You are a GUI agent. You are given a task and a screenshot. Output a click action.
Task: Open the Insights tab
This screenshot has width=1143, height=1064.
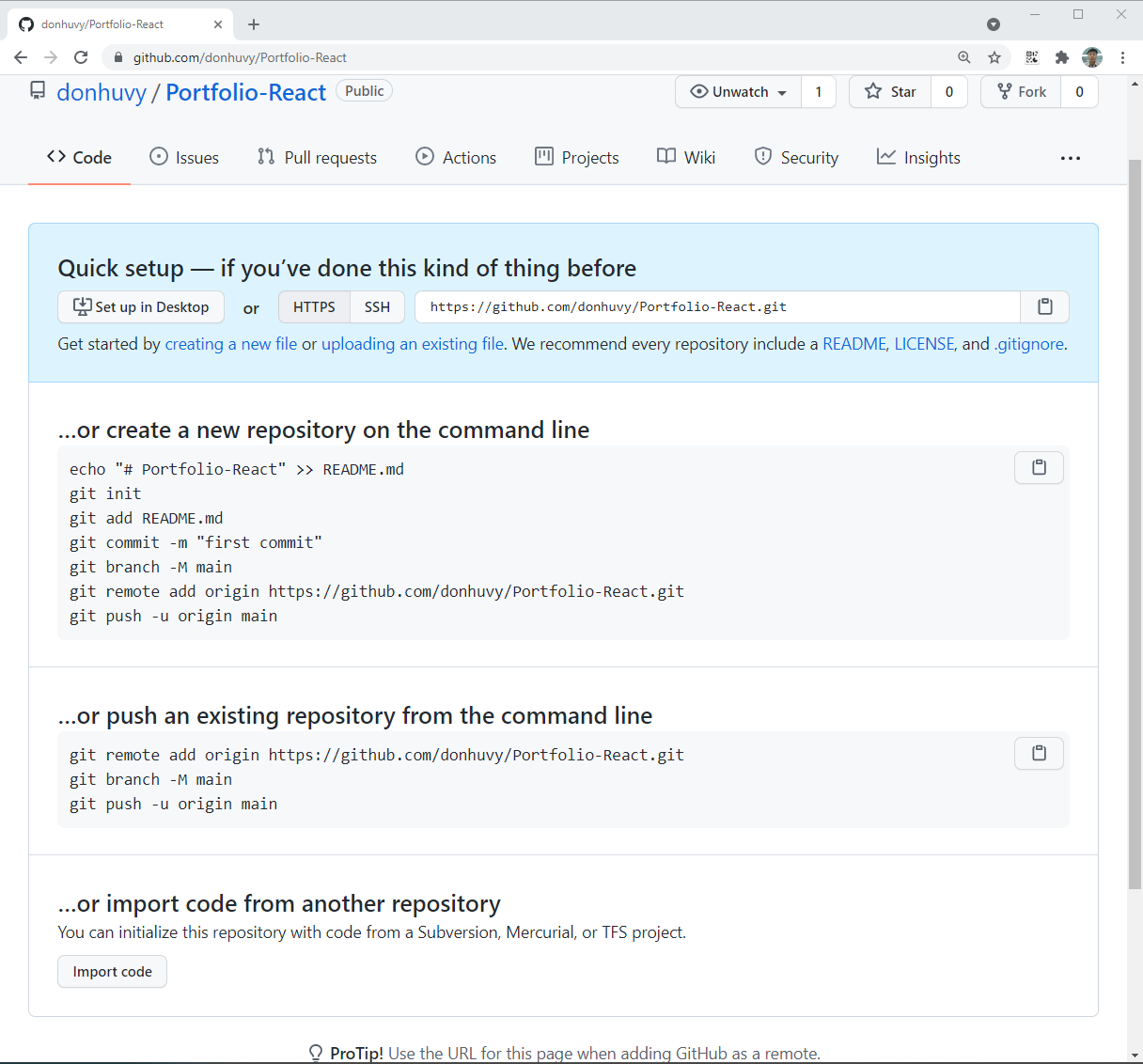[x=918, y=158]
